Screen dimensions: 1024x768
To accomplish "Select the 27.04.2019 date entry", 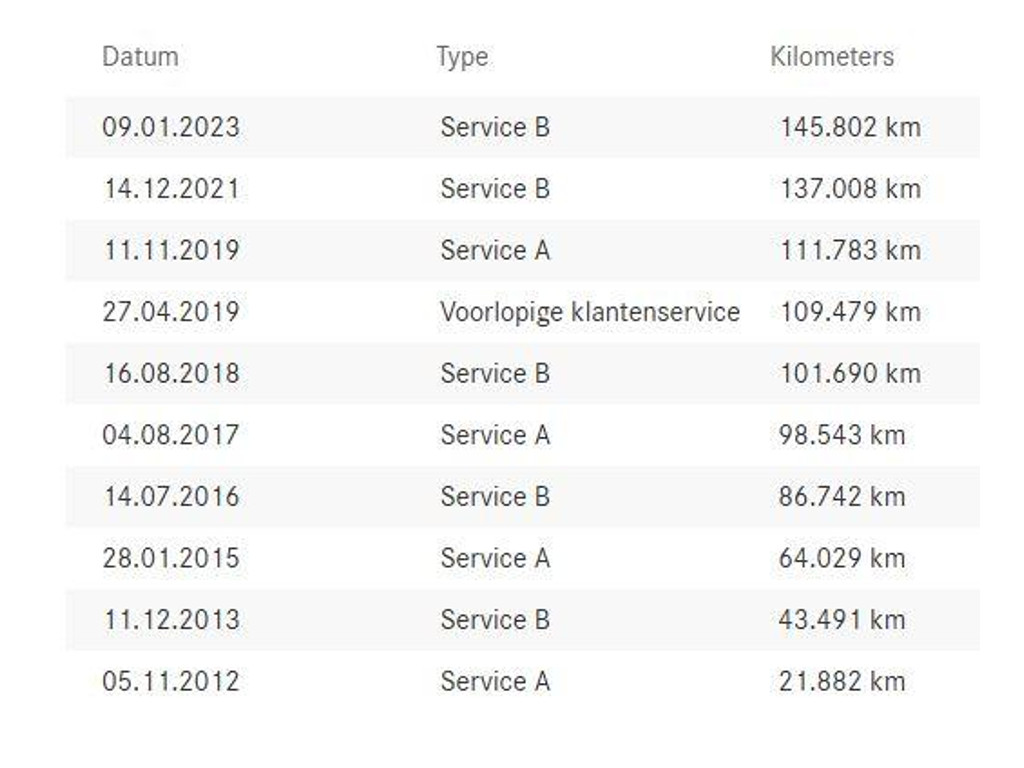I will 171,312.
